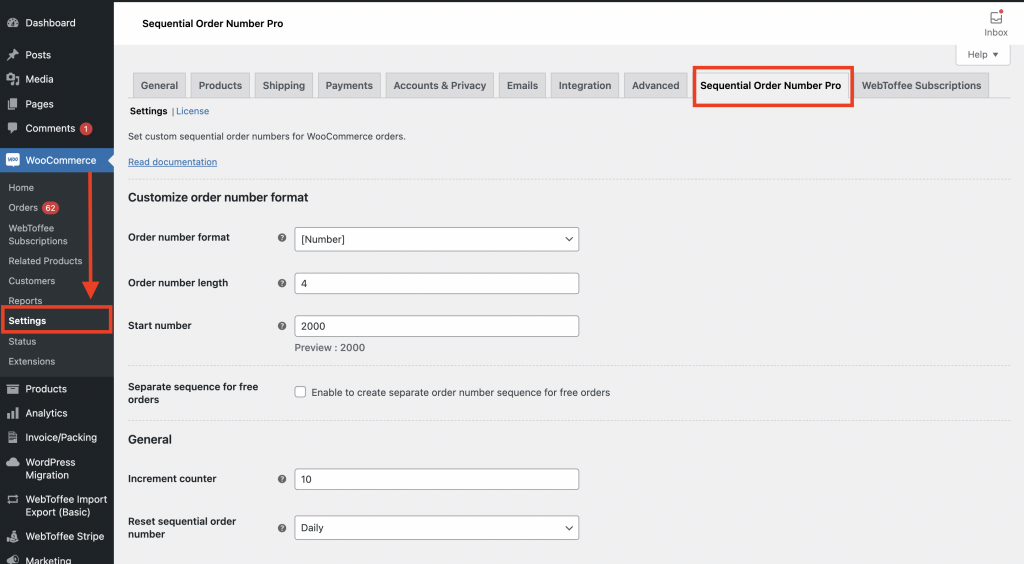Click into the Order number length field
Viewport: 1024px width, 564px height.
(436, 283)
